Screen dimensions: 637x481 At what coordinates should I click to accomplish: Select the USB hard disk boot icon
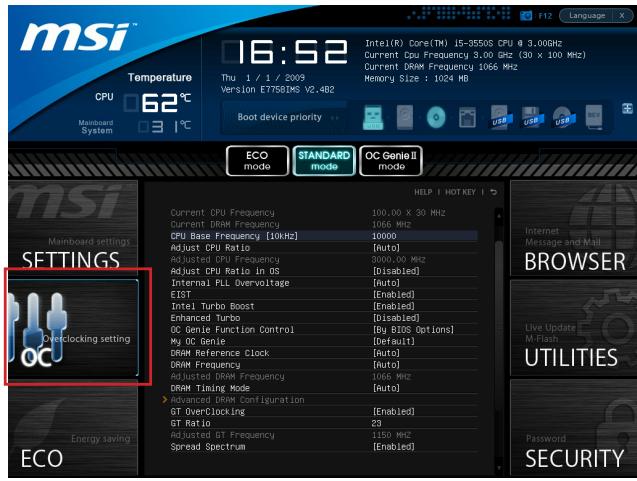tap(500, 117)
